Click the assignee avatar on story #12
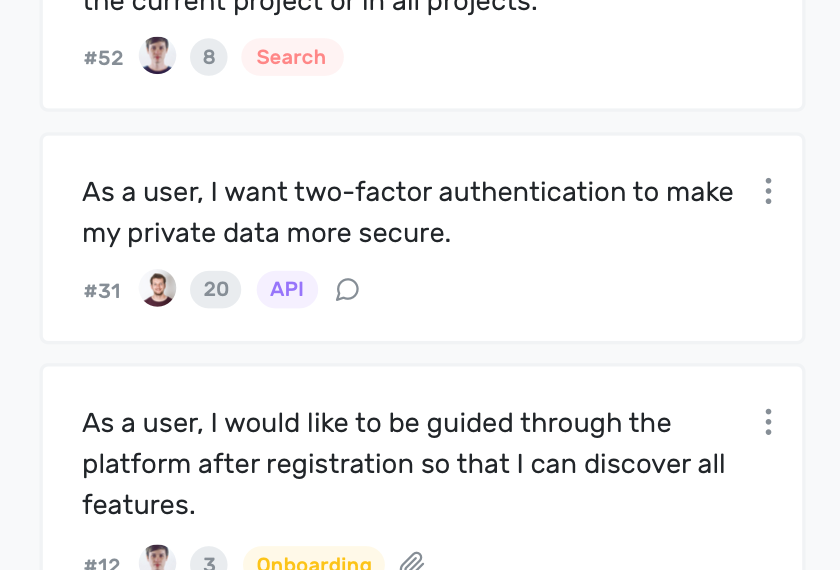Viewport: 840px width, 570px height. click(x=158, y=561)
